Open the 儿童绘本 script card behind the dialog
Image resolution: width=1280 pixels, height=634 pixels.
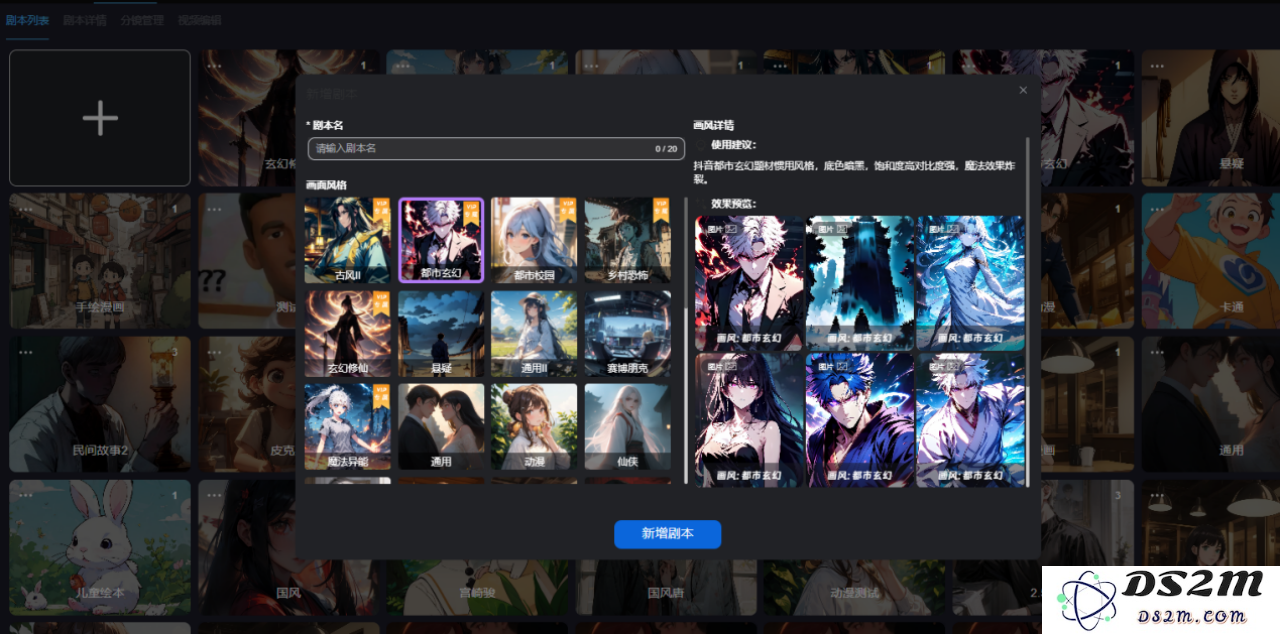[100, 546]
